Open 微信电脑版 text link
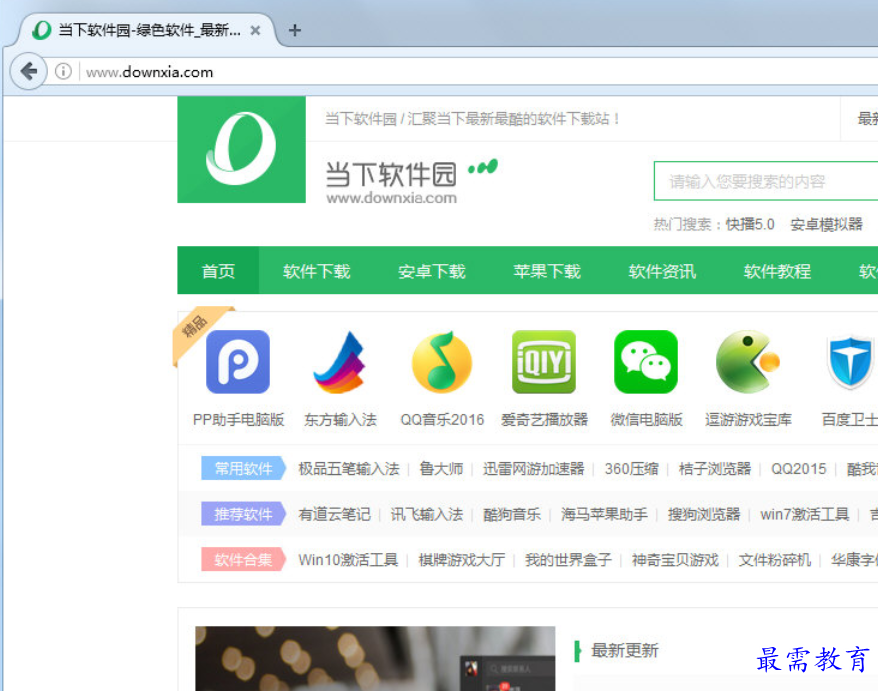Viewport: 878px width, 691px height. (x=646, y=419)
